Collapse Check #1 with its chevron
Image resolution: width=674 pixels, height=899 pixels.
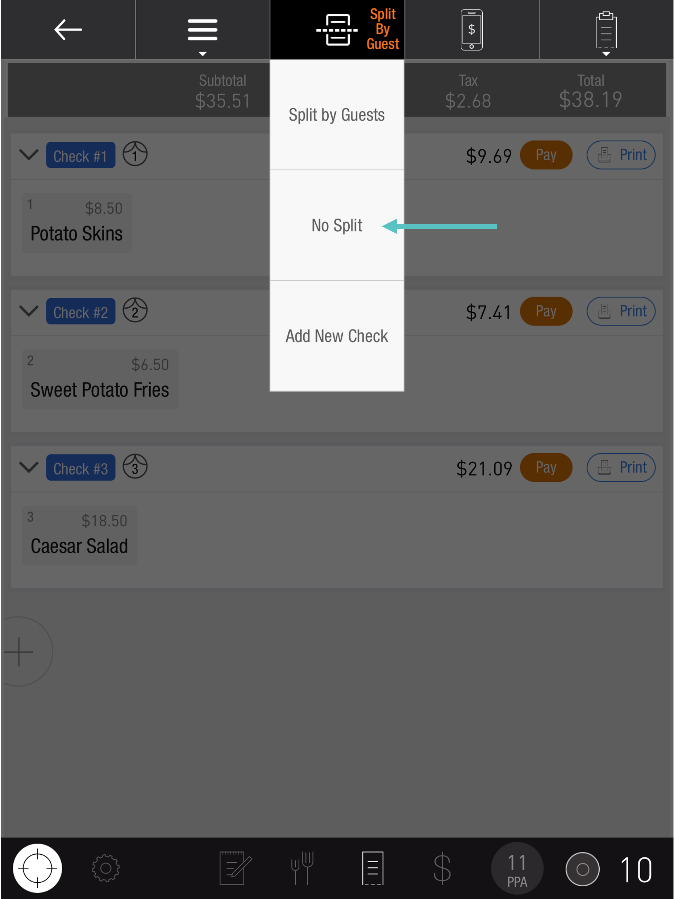click(x=29, y=155)
